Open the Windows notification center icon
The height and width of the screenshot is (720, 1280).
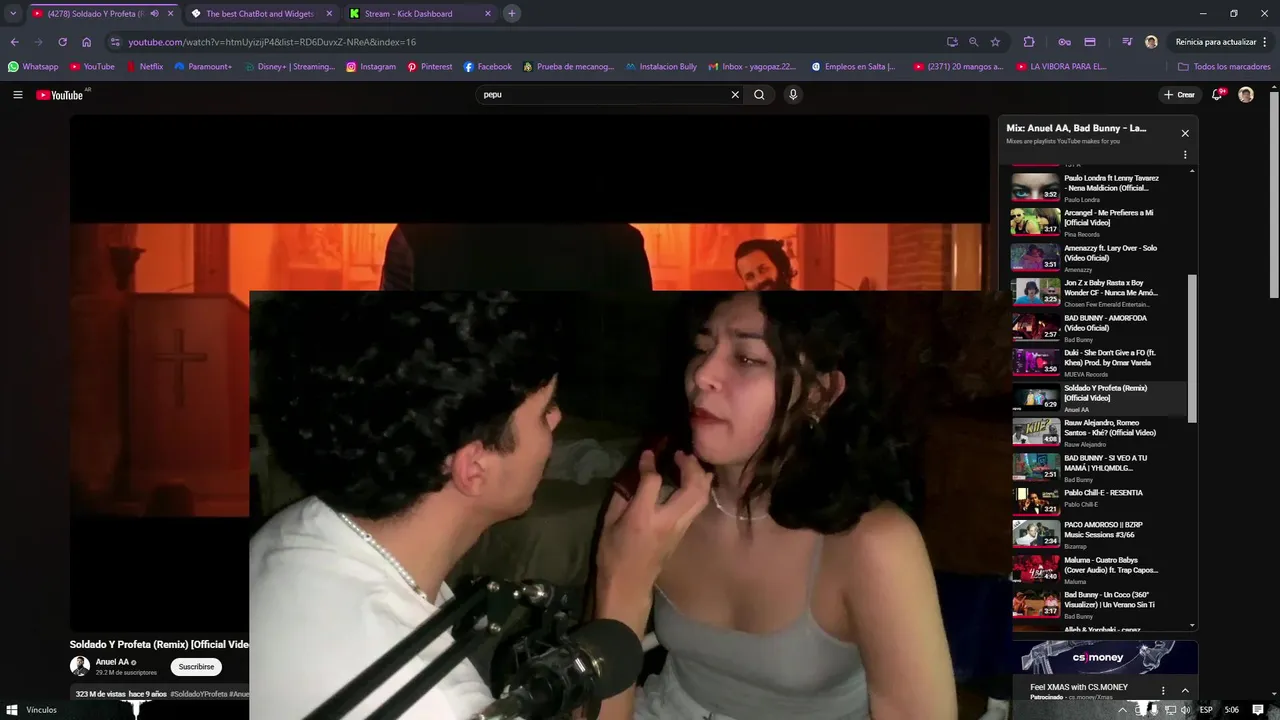[x=1258, y=710]
